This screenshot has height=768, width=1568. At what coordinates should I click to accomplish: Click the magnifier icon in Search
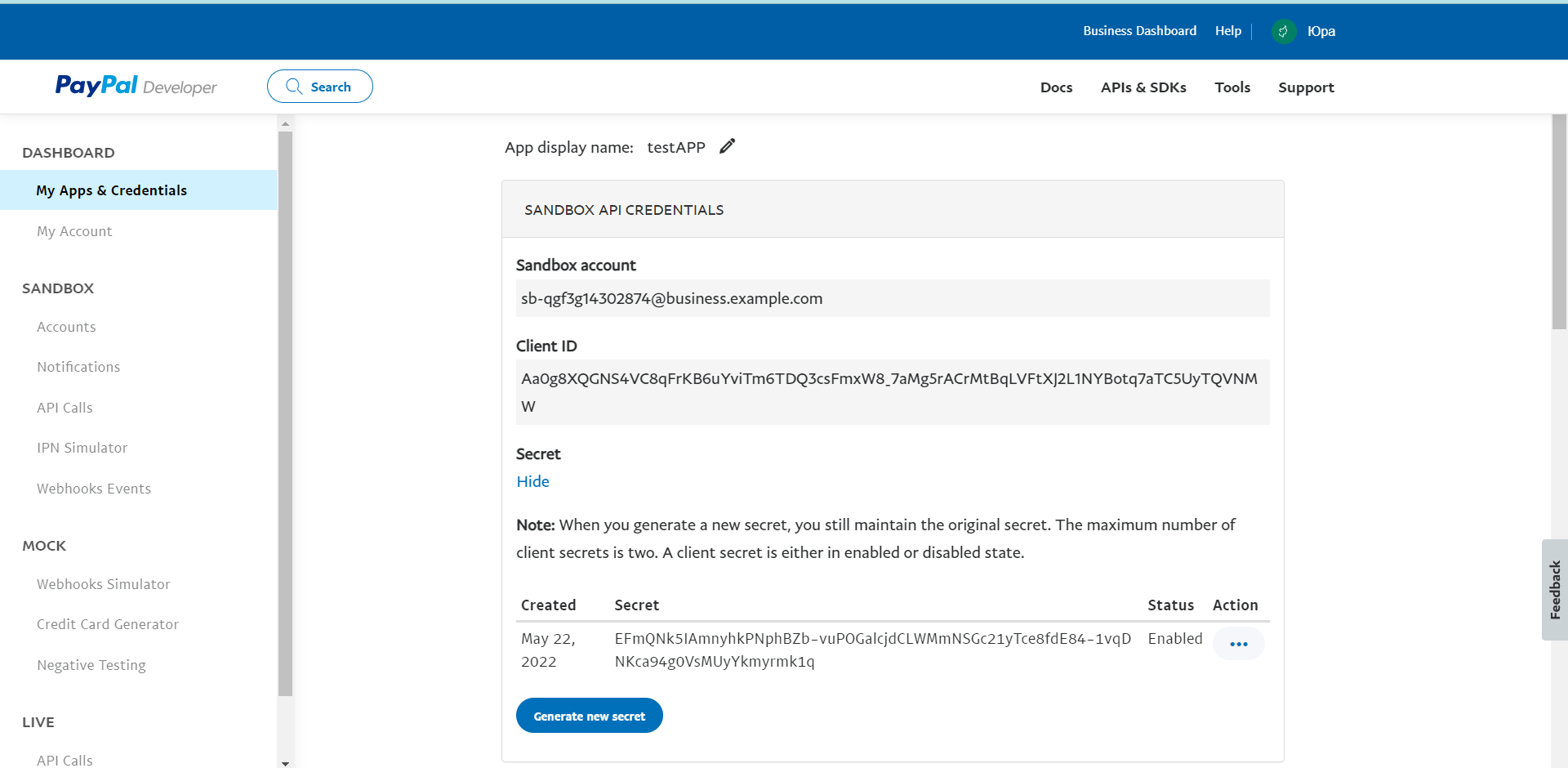[294, 87]
